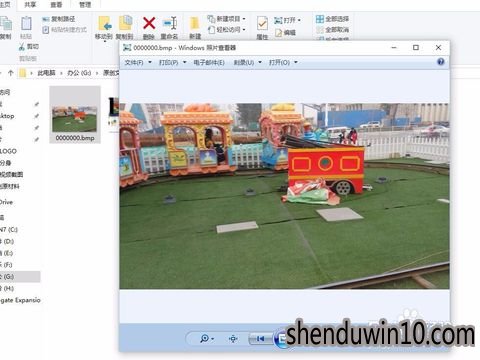This screenshot has width=480, height=360.
Task: Click Select all in Explorer ribbon
Action: (x=332, y=19)
